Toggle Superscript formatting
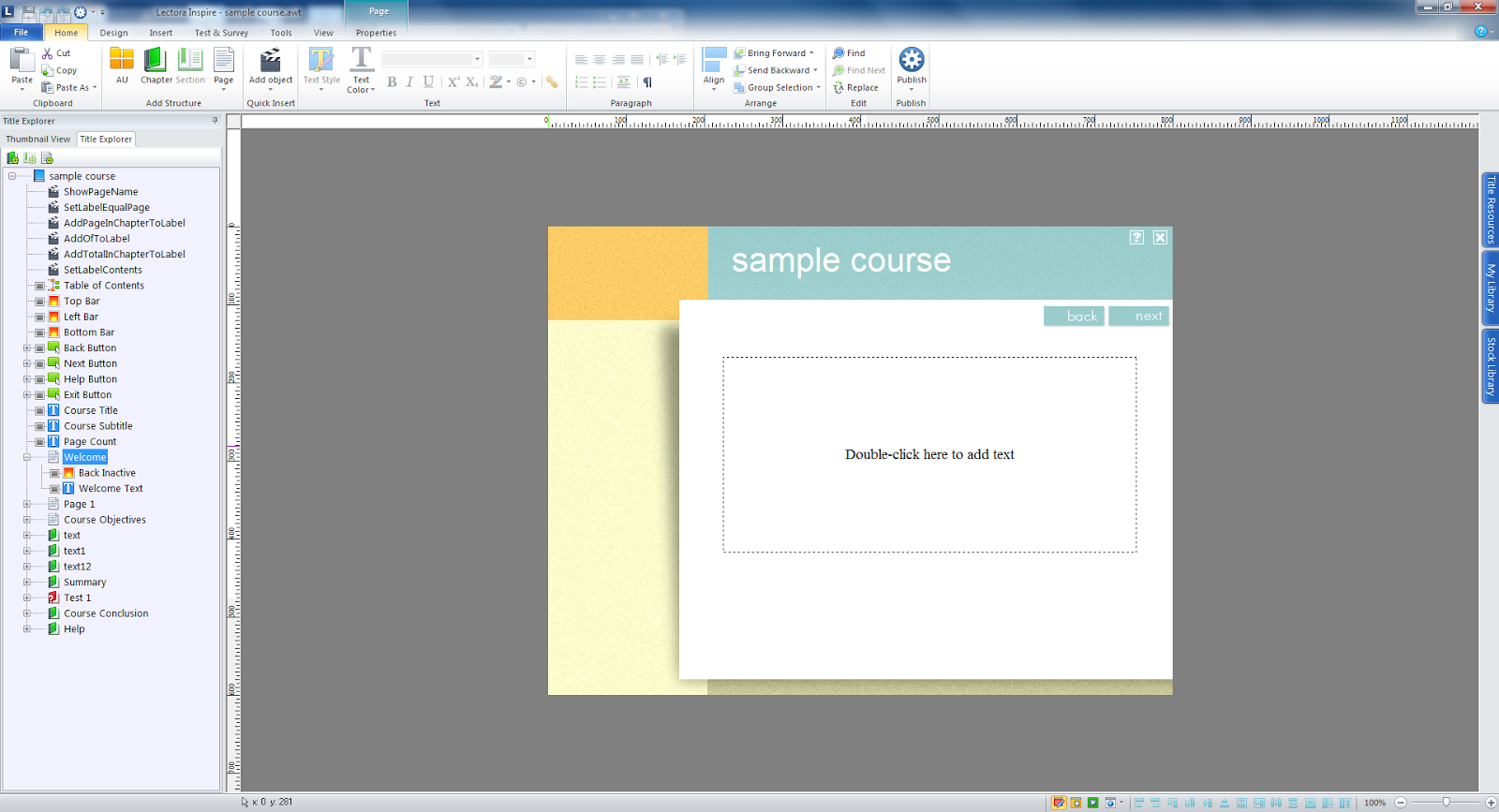The width and height of the screenshot is (1499, 812). click(453, 82)
